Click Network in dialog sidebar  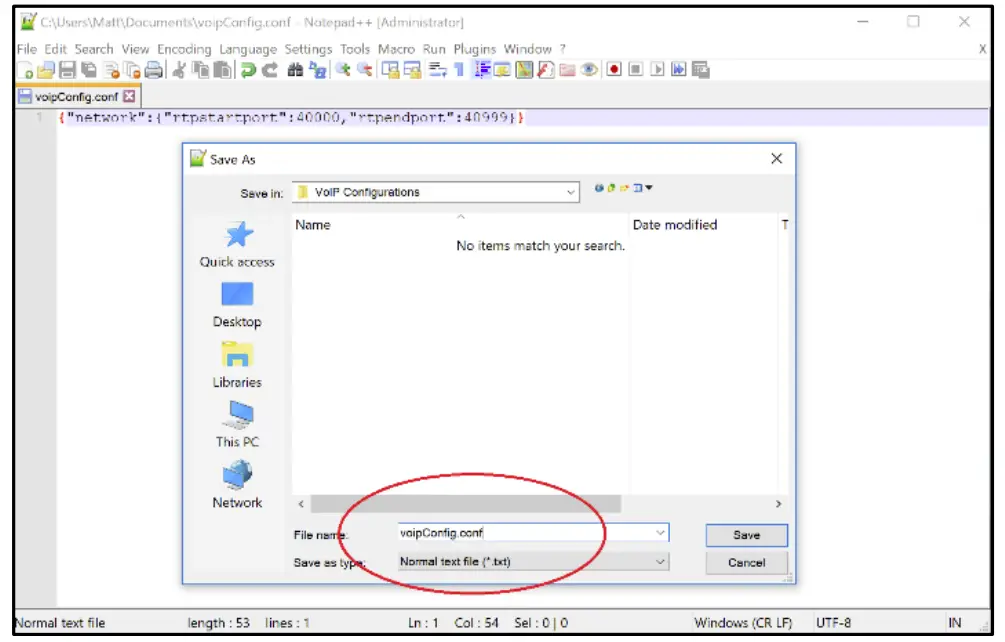[x=237, y=486]
